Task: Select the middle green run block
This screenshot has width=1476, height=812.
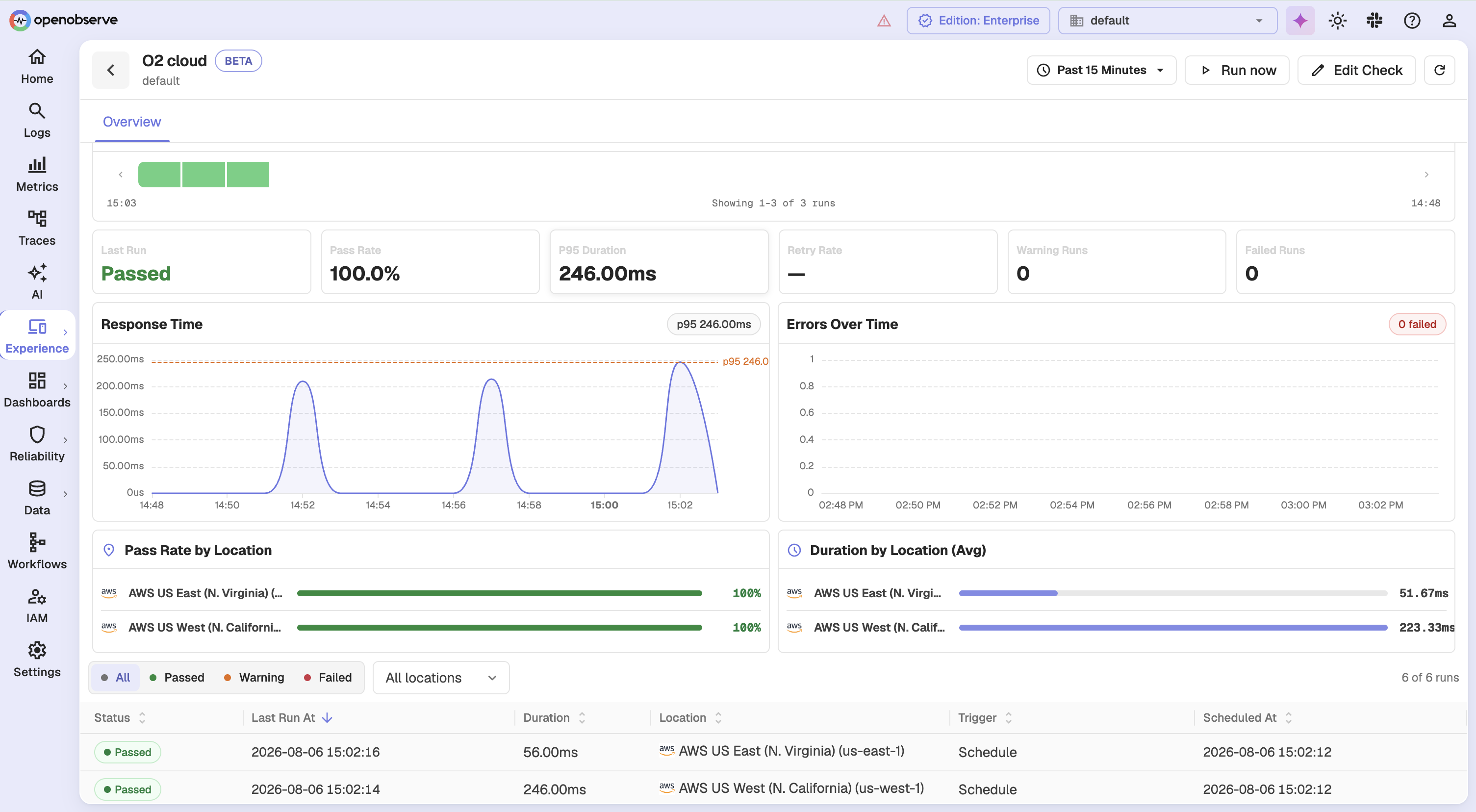Action: [x=204, y=174]
